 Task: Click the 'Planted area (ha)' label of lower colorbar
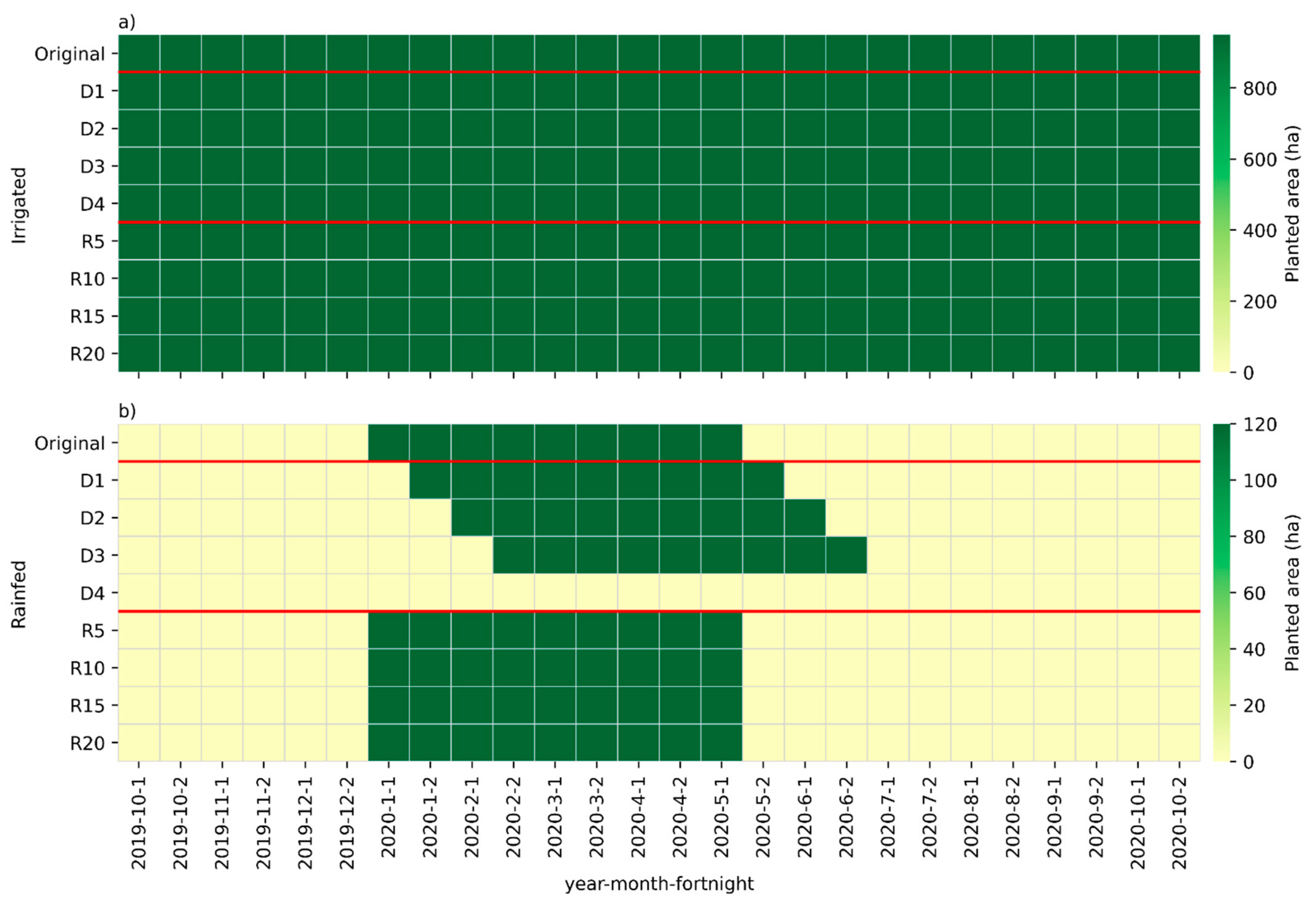point(1292,592)
